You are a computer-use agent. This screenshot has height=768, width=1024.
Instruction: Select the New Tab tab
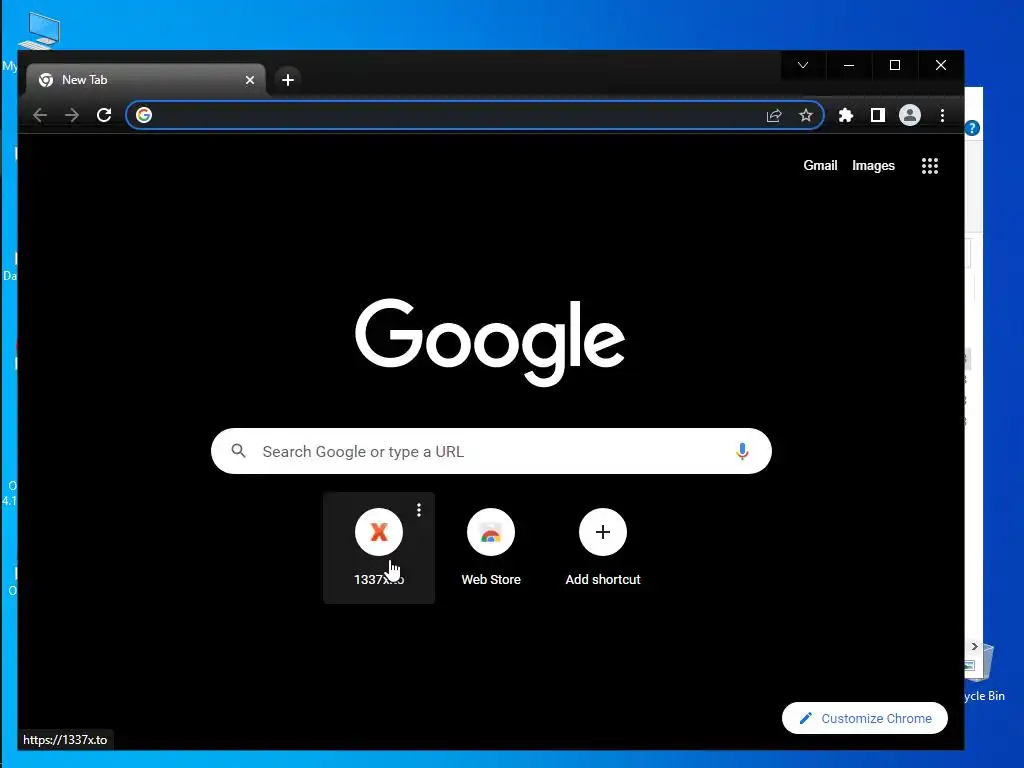[x=146, y=80]
